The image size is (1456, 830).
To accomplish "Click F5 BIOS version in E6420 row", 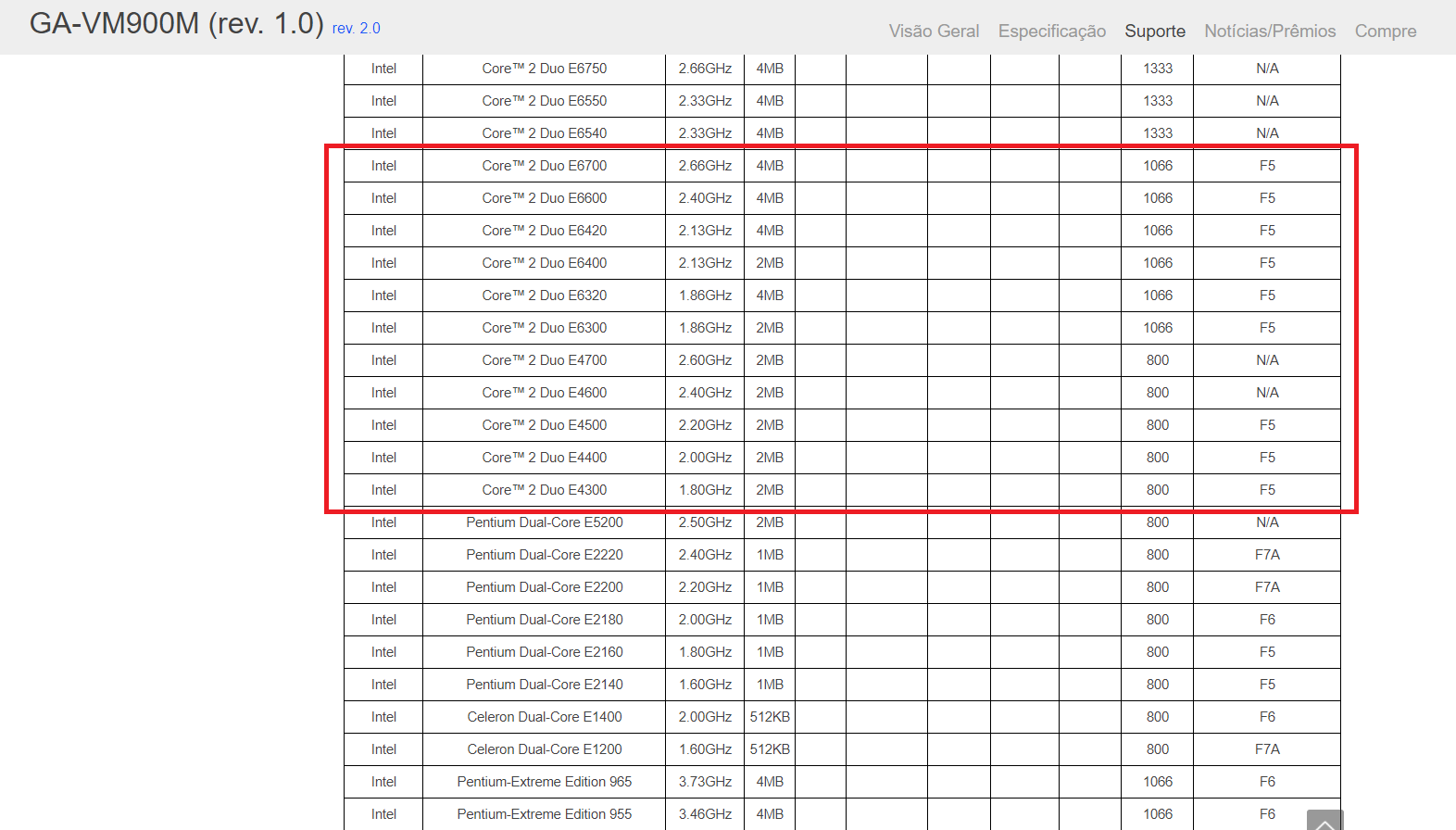I will point(1267,231).
